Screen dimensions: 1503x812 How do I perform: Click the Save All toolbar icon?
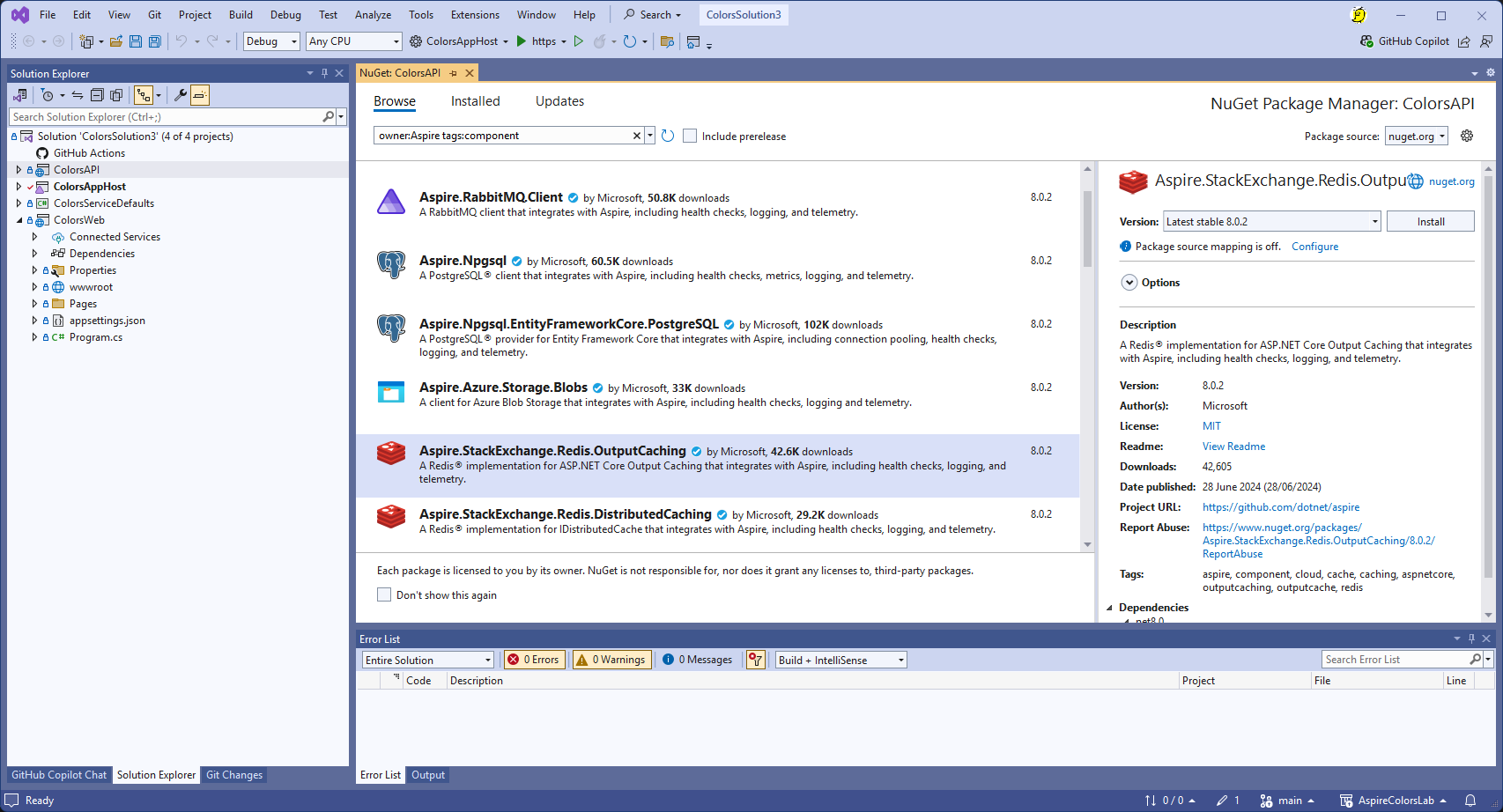point(155,41)
